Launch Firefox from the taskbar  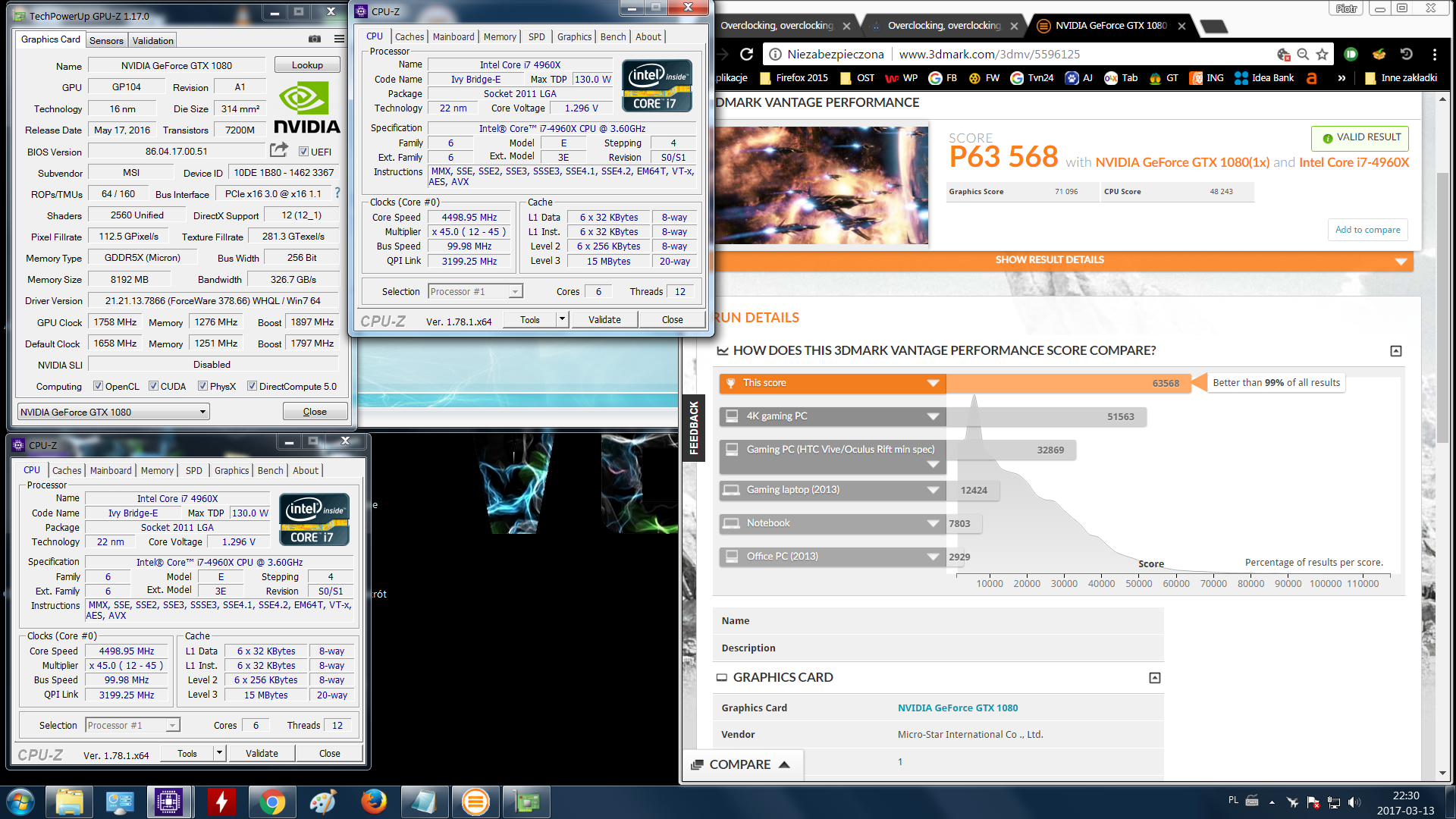pyautogui.click(x=373, y=802)
